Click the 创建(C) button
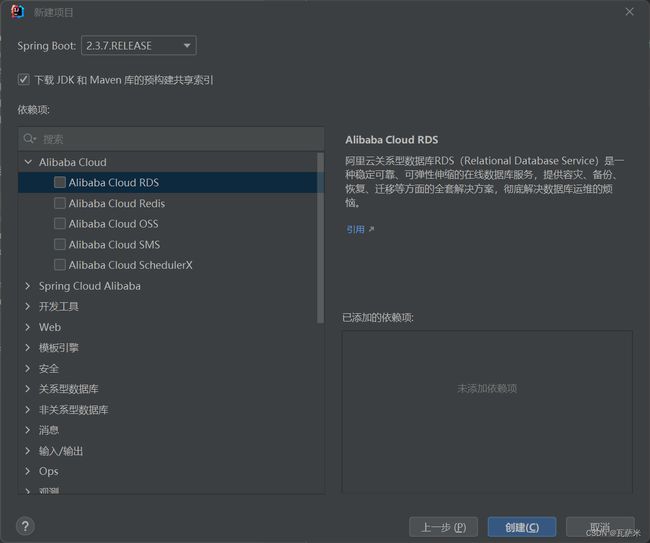Viewport: 650px width, 543px height. click(522, 527)
